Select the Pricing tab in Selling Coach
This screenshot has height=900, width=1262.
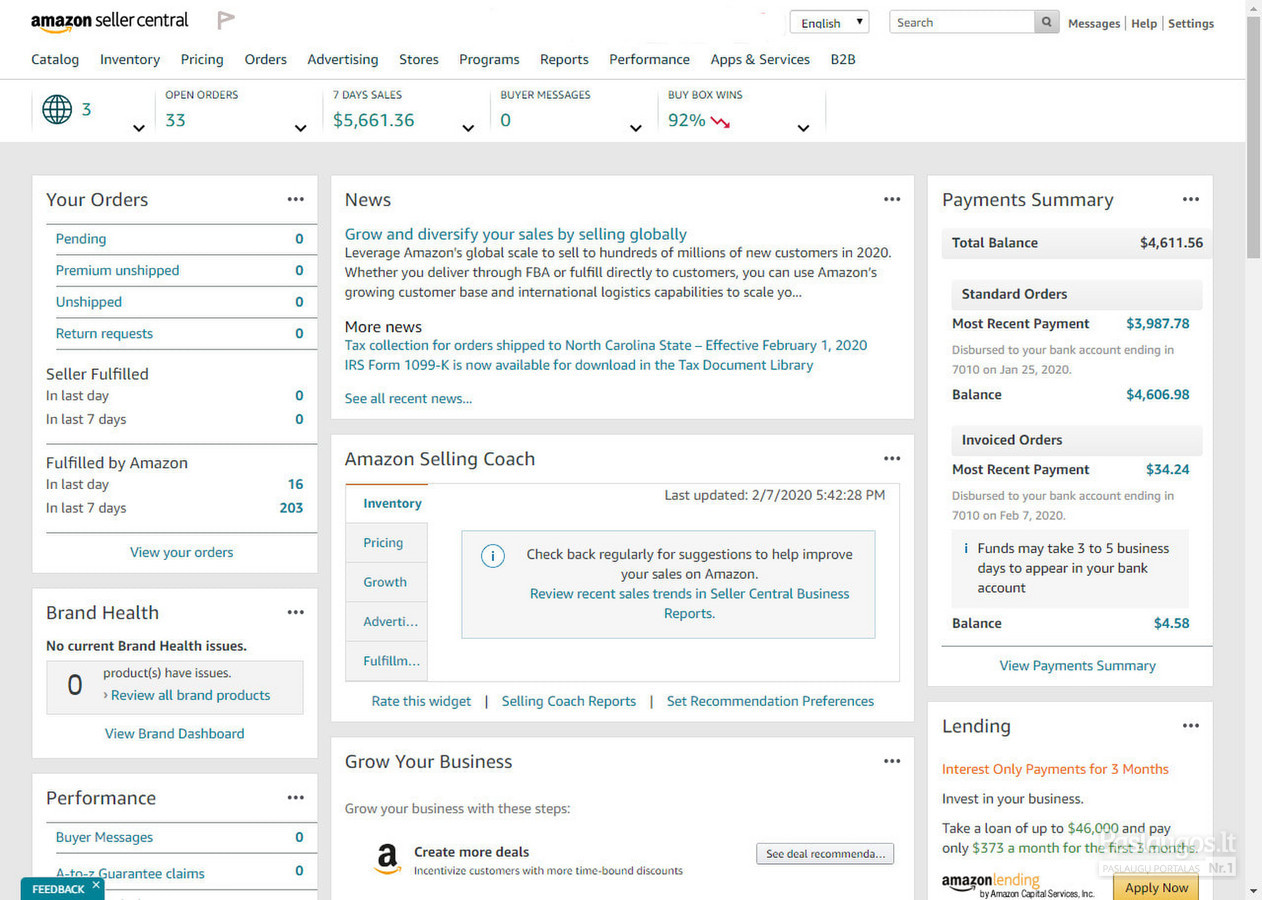387,543
